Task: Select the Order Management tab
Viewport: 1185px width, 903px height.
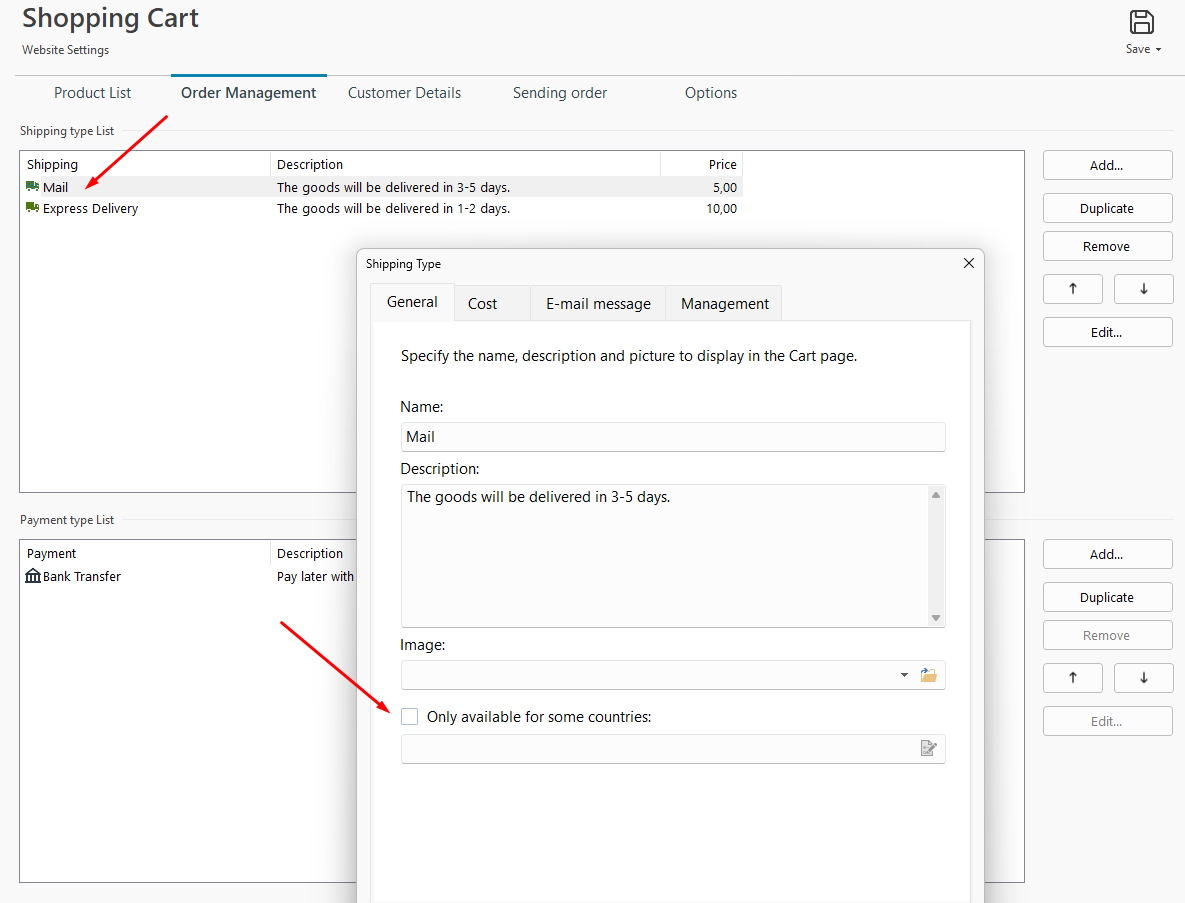Action: pos(249,93)
